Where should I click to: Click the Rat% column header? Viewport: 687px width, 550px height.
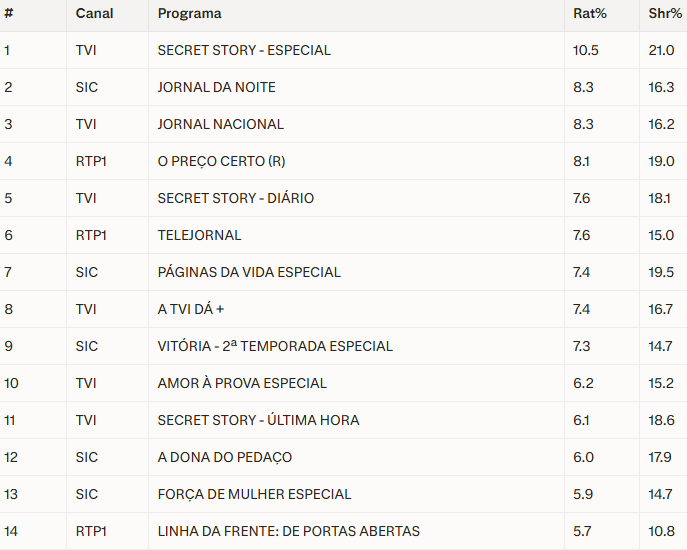tap(589, 14)
